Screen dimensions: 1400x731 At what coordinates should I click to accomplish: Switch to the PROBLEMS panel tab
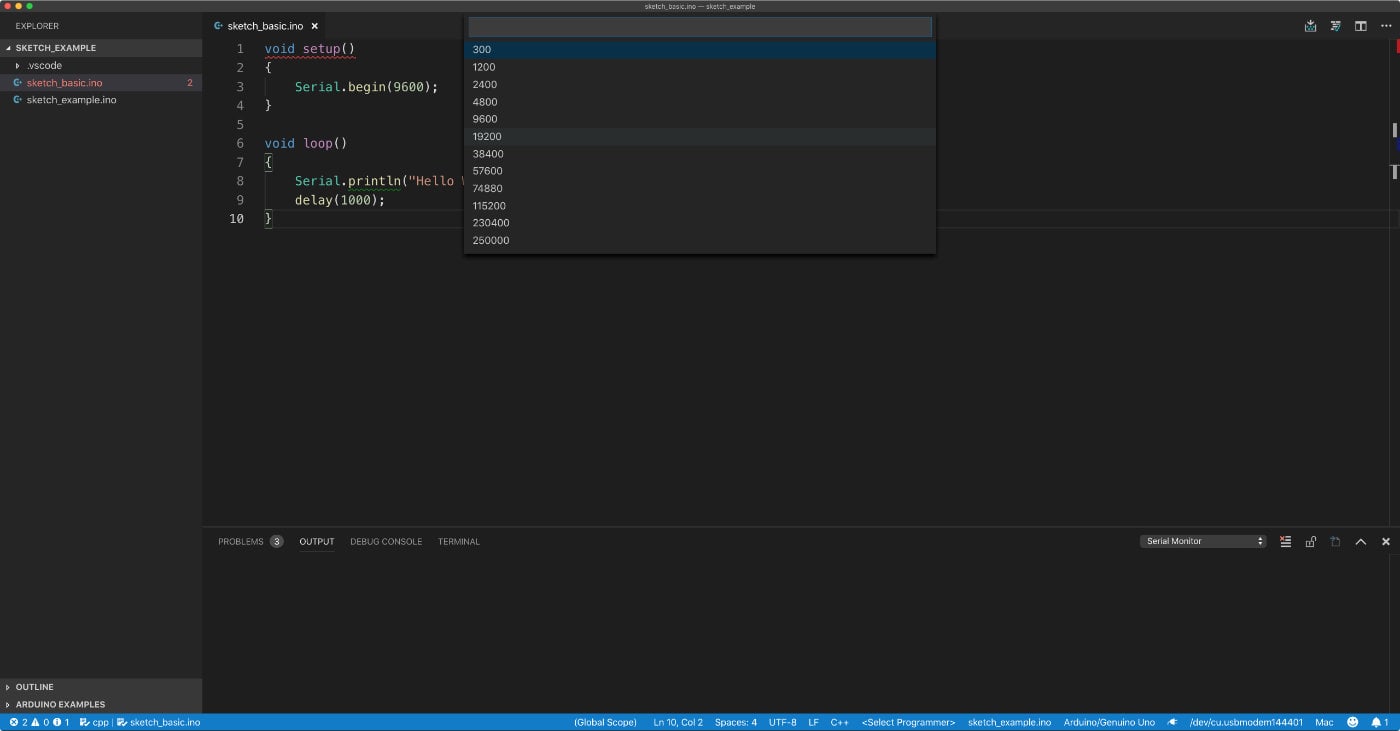click(x=241, y=541)
